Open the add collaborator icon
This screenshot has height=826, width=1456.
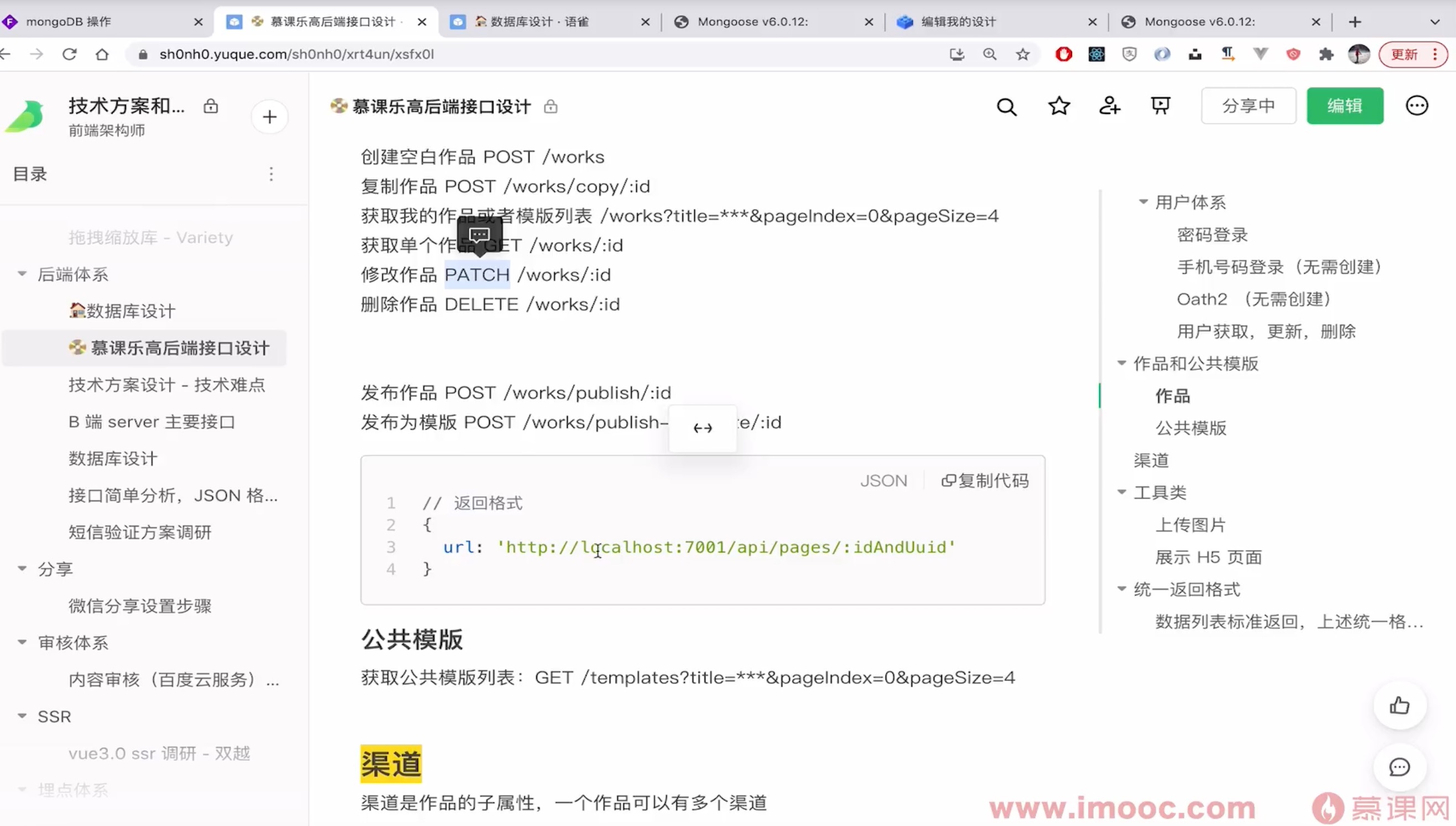pyautogui.click(x=1110, y=106)
